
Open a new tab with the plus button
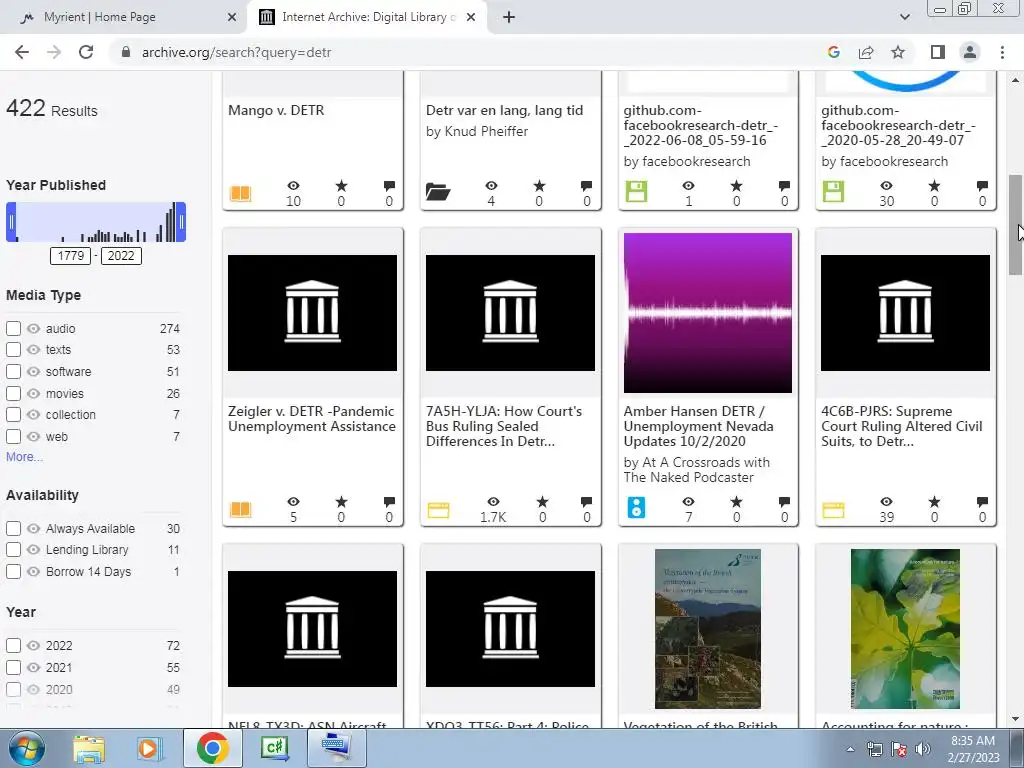(509, 17)
